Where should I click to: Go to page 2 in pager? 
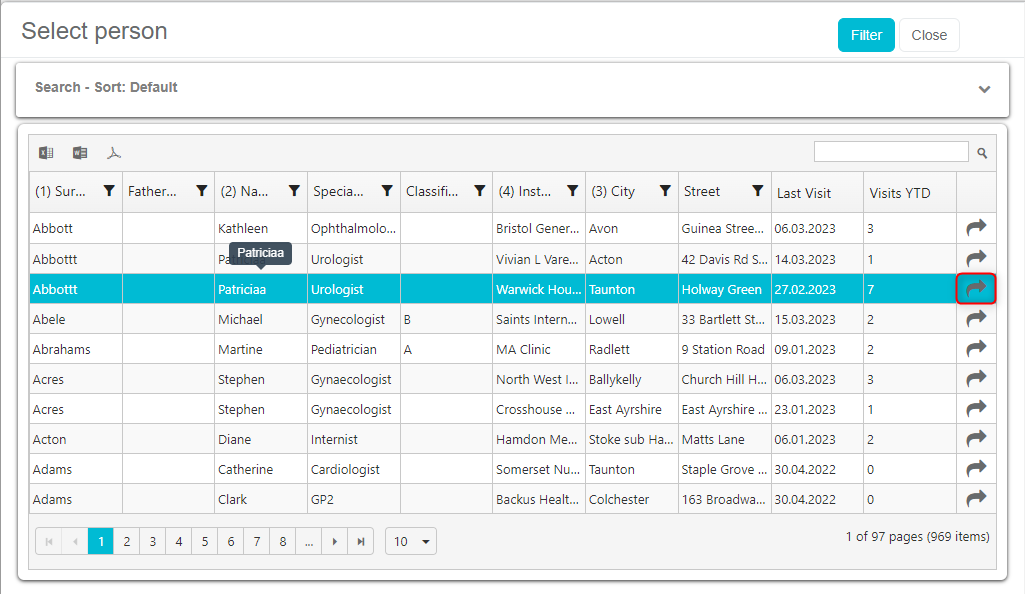click(126, 541)
